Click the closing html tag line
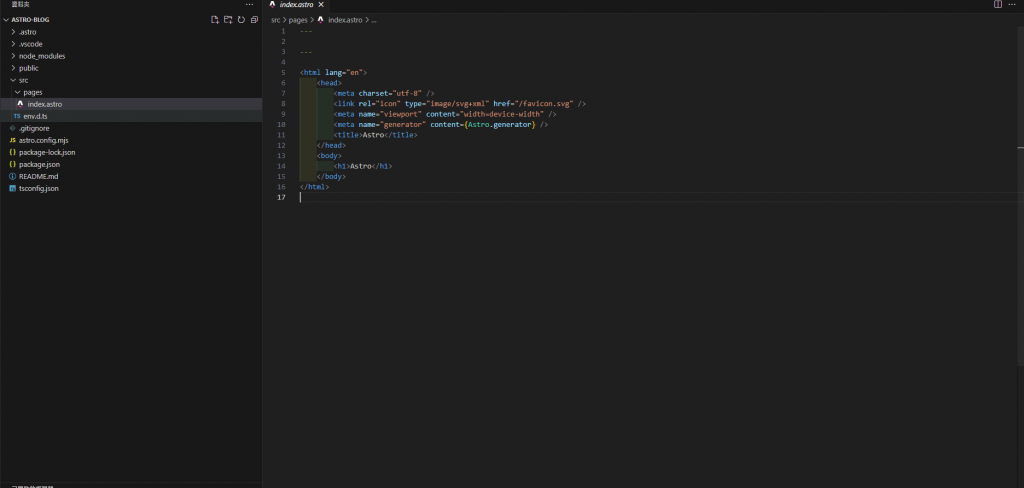The width and height of the screenshot is (1024, 488). (x=314, y=187)
